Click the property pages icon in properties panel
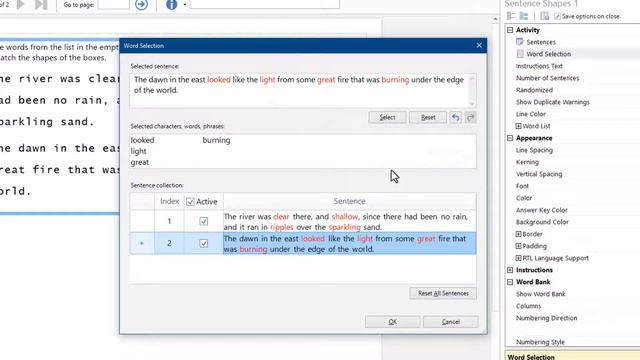The height and width of the screenshot is (360, 640). coord(544,16)
